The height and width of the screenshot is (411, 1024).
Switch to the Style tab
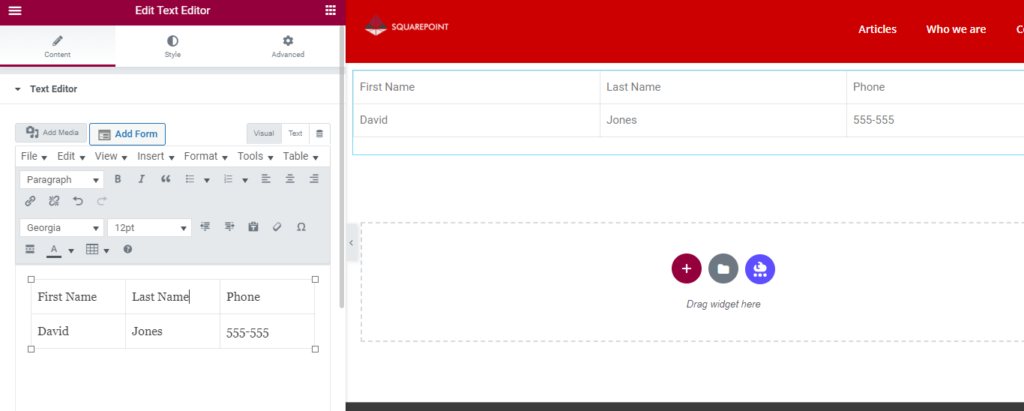click(172, 46)
